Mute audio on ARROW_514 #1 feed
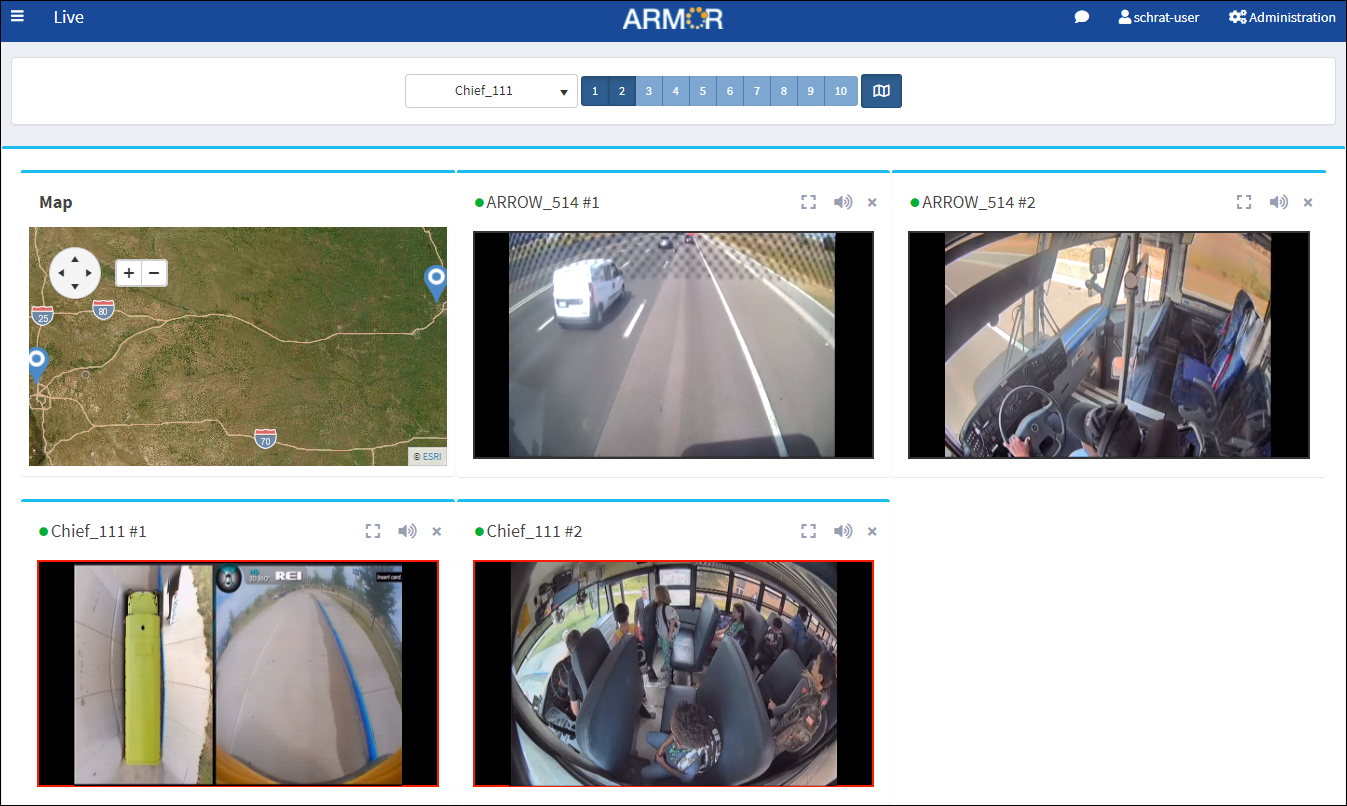 pos(843,202)
